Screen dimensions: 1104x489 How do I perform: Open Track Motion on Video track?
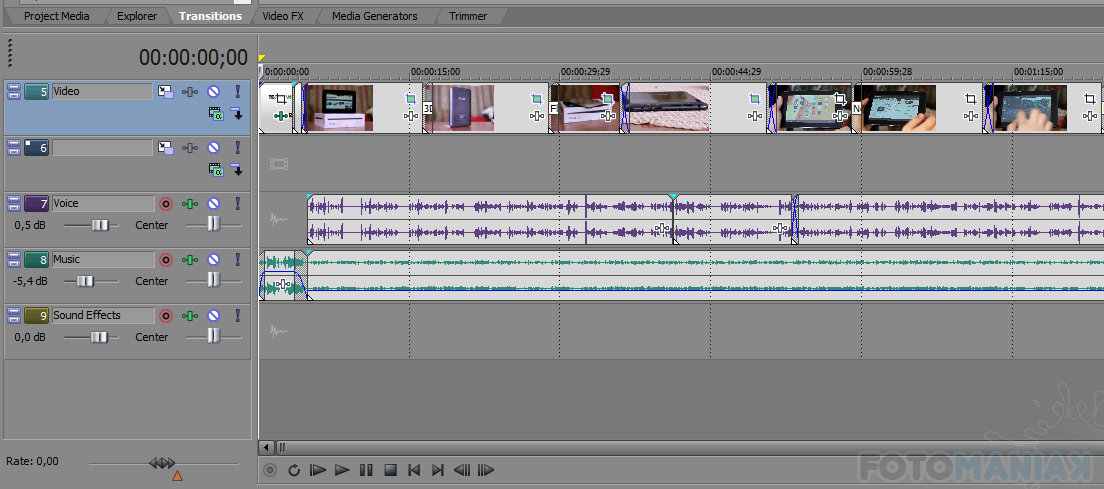click(x=165, y=92)
